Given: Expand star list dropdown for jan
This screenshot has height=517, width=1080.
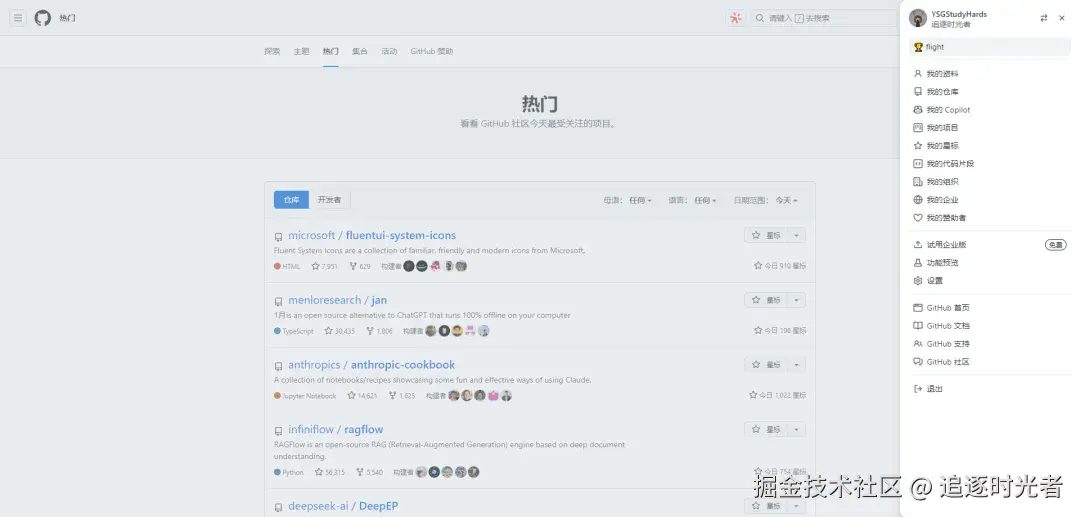Looking at the screenshot, I should pos(796,300).
